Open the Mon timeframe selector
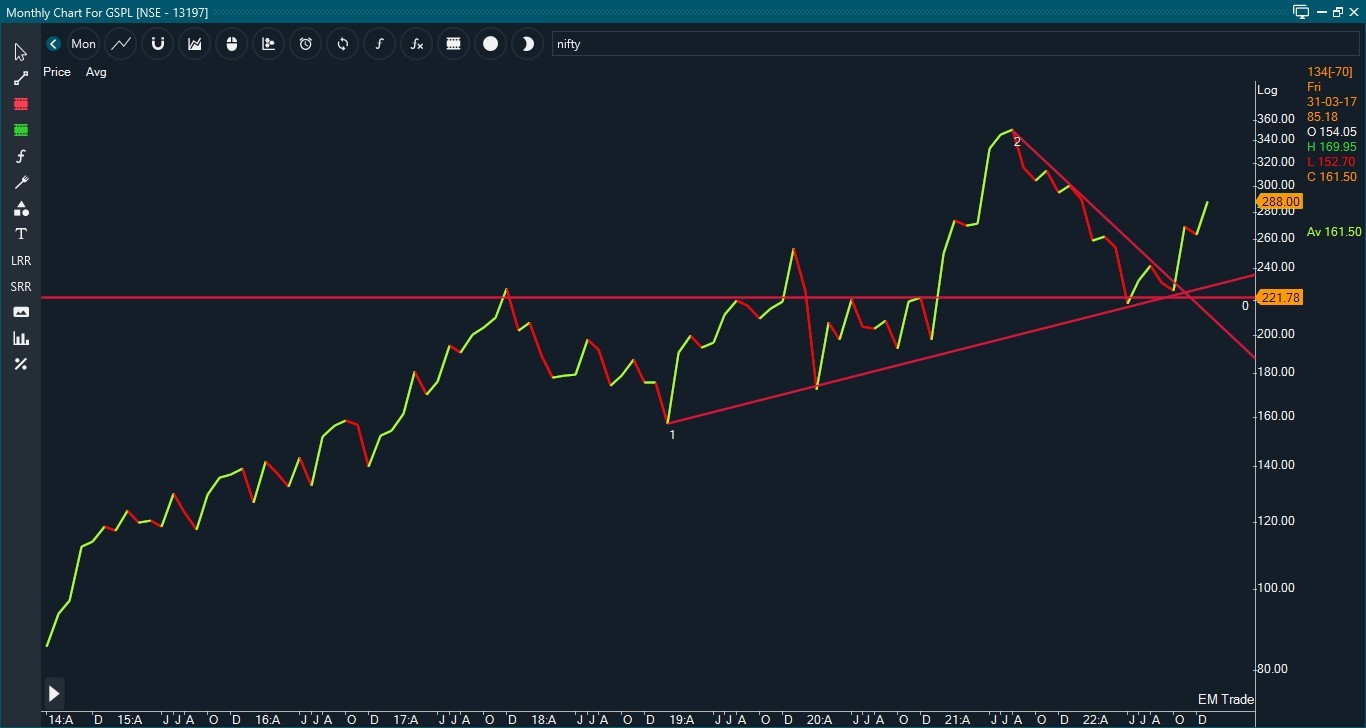Screen dimensions: 1366x728 84,44
